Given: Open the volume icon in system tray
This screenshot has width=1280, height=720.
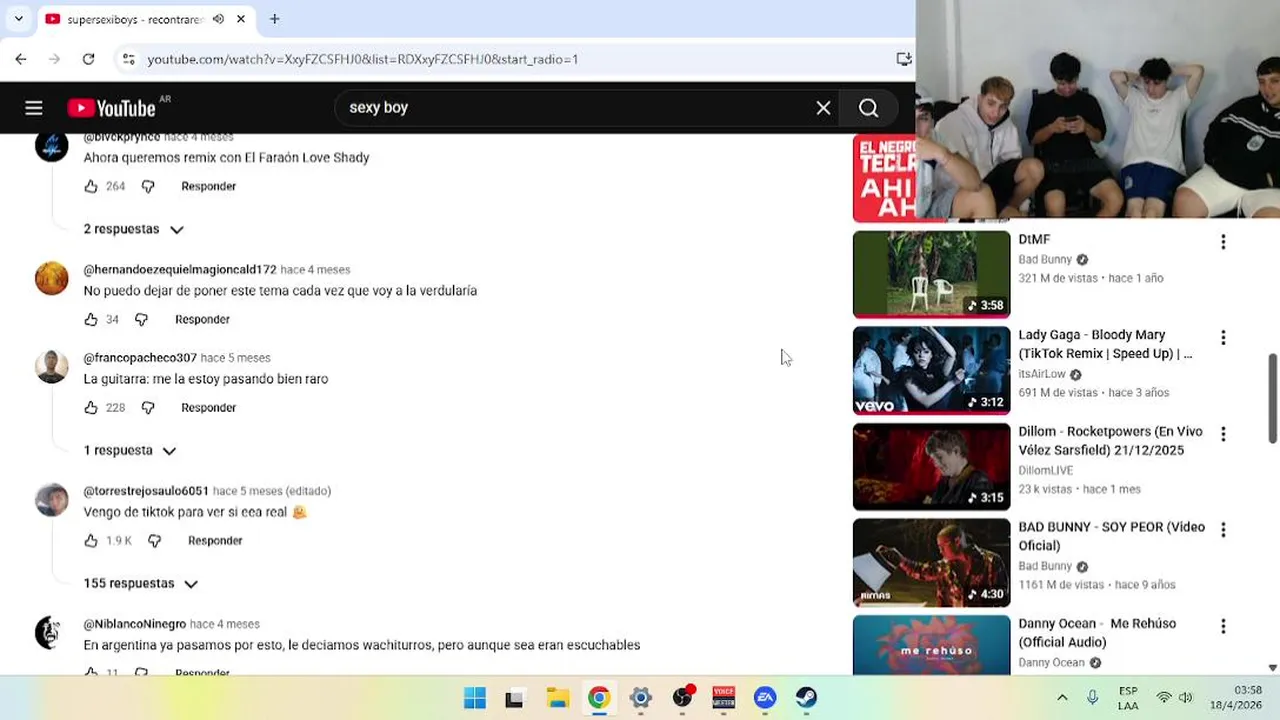Looking at the screenshot, I should (x=1186, y=698).
